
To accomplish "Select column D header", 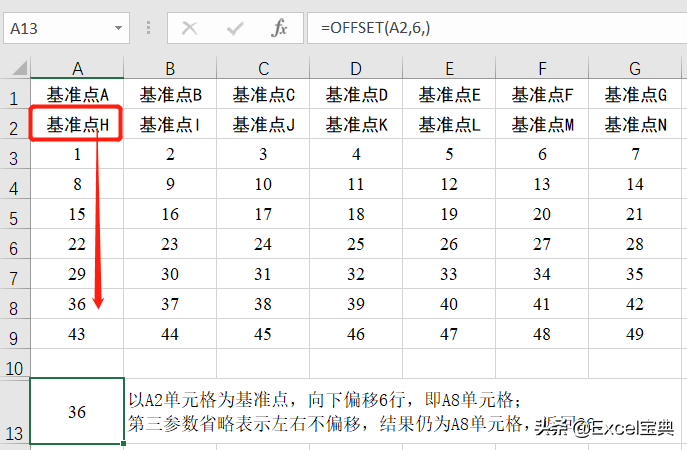I will click(356, 68).
